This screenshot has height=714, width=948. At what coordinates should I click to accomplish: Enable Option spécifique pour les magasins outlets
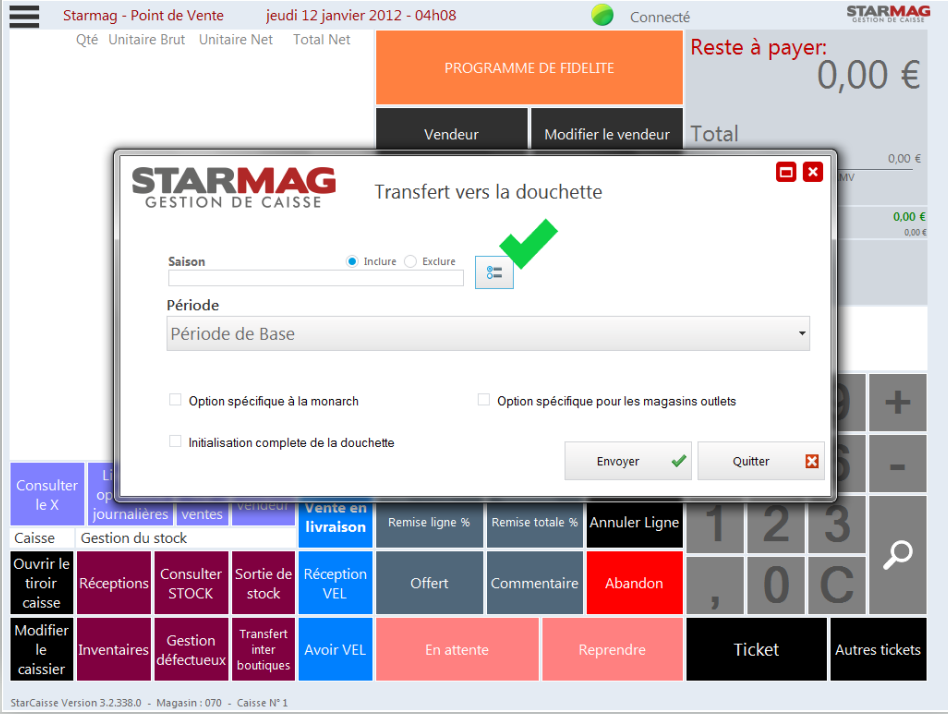[484, 400]
